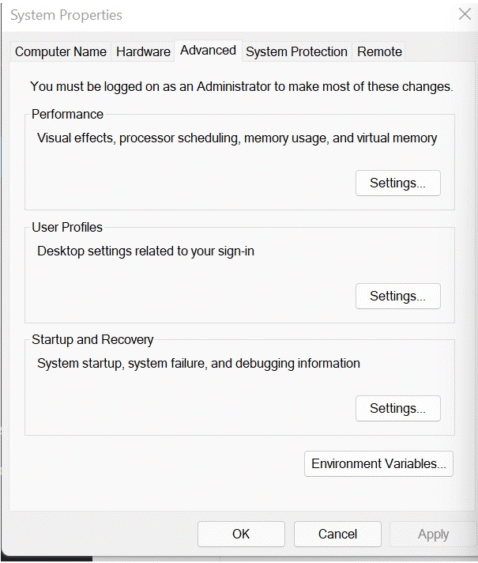478x563 pixels.
Task: Dismiss the dialog using Cancel
Action: (x=338, y=534)
